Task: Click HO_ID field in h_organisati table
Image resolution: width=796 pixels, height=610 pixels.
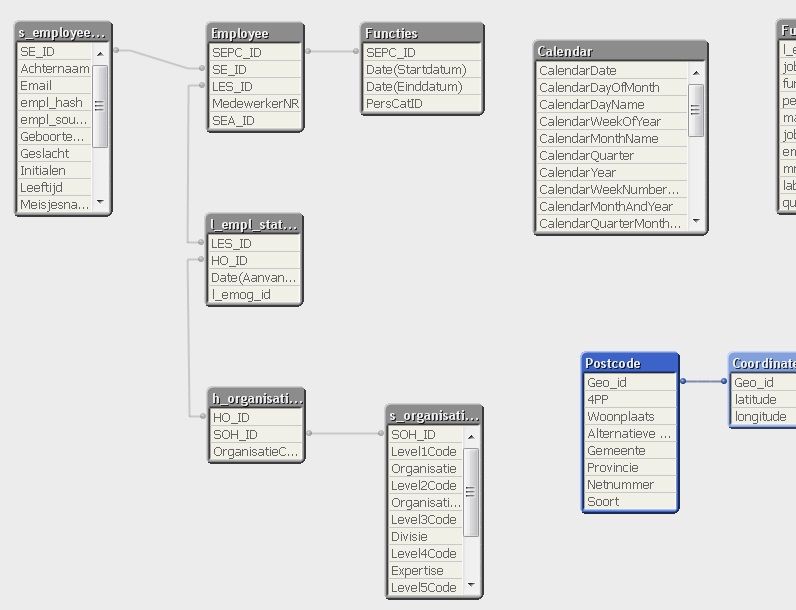Action: pyautogui.click(x=256, y=418)
